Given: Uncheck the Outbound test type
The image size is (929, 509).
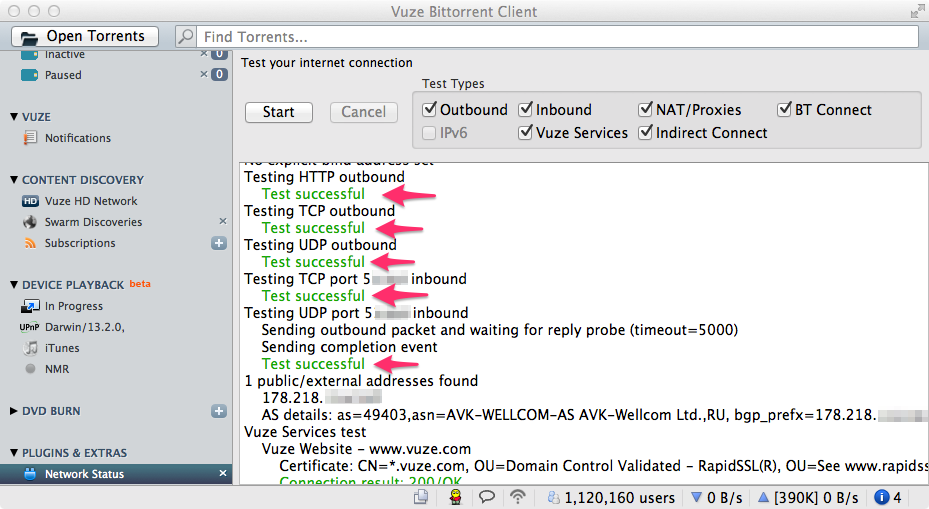Looking at the screenshot, I should [430, 109].
